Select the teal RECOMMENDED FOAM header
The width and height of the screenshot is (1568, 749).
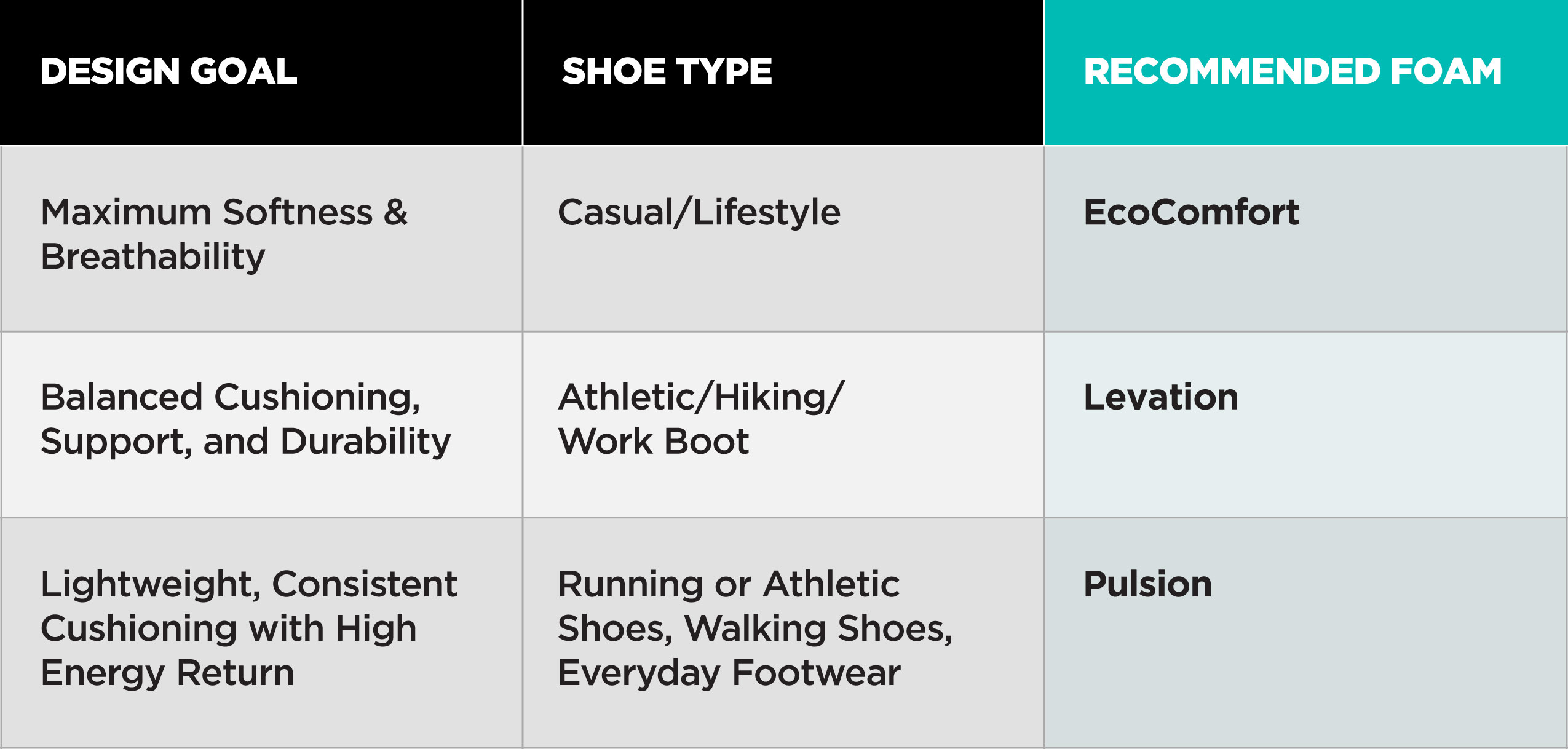point(1293,71)
